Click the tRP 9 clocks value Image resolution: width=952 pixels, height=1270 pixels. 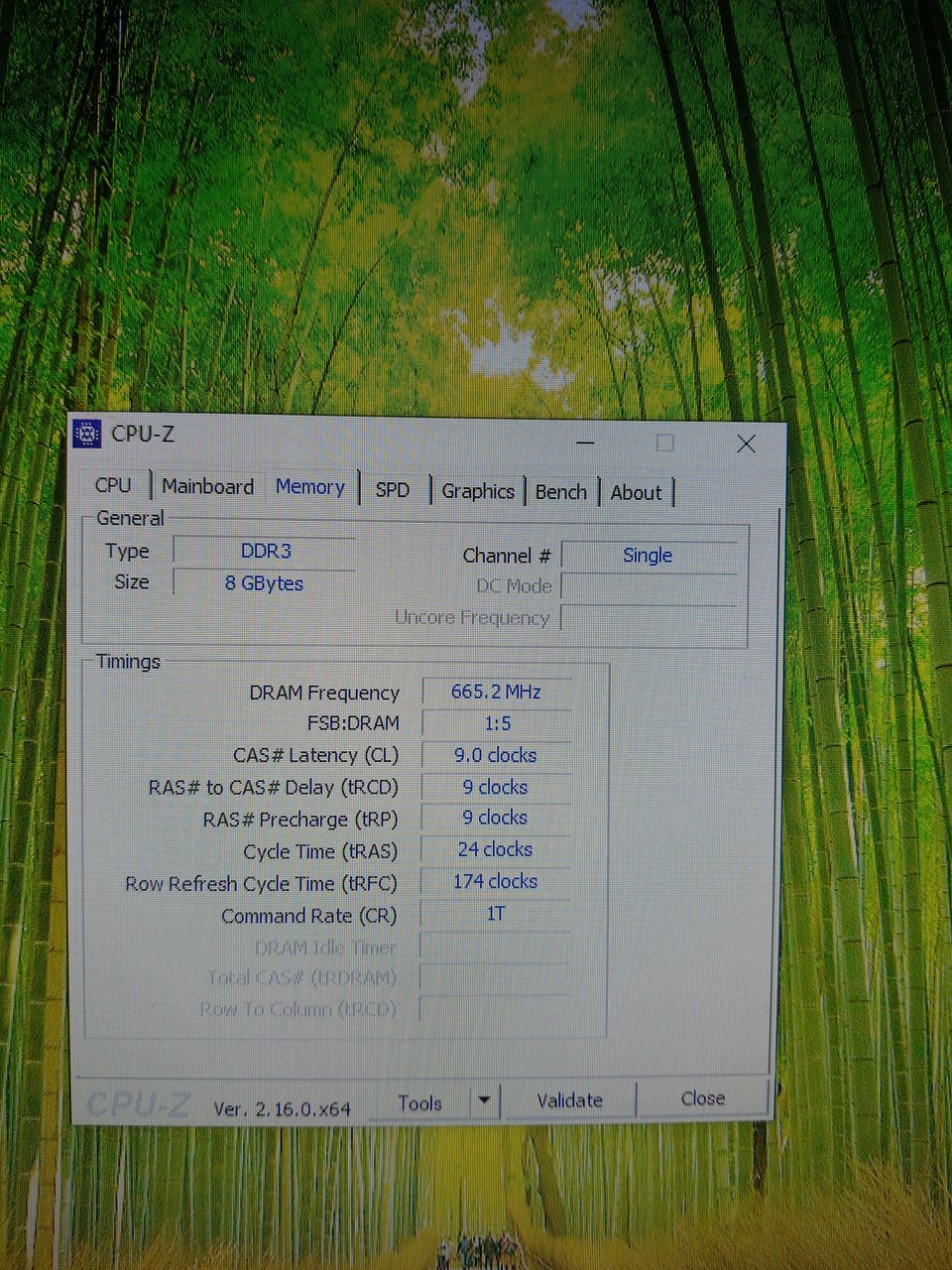(496, 819)
